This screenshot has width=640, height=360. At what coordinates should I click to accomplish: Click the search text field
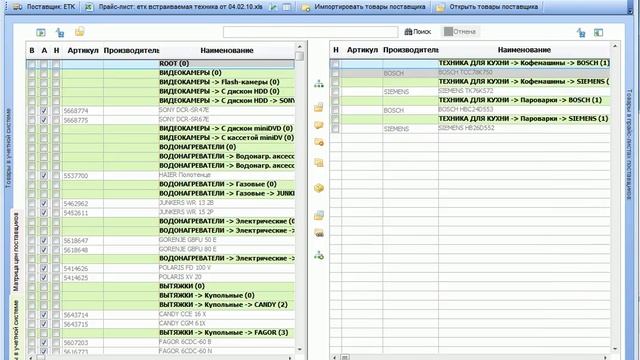(x=310, y=32)
